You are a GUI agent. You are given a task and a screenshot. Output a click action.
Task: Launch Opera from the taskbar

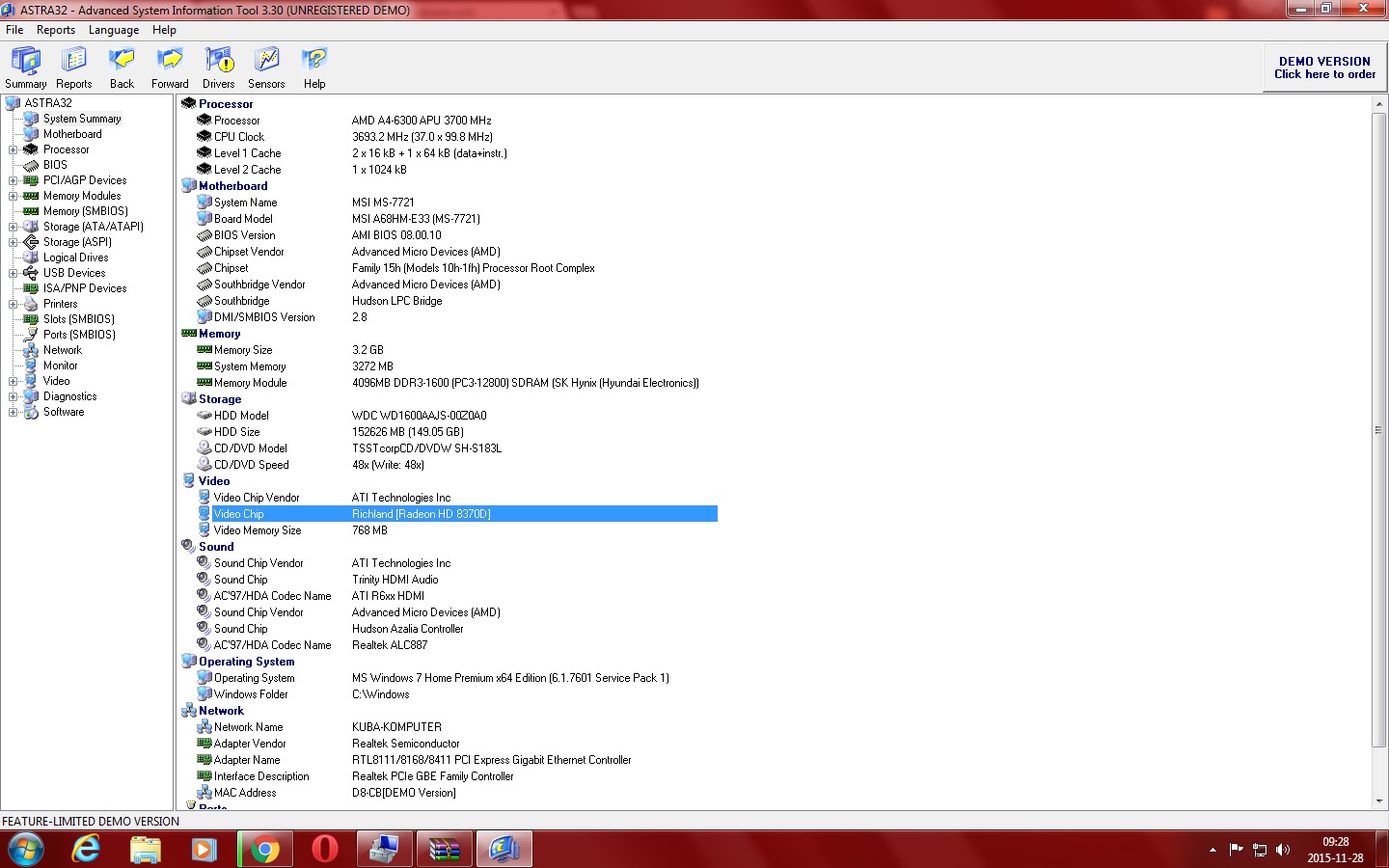(325, 849)
